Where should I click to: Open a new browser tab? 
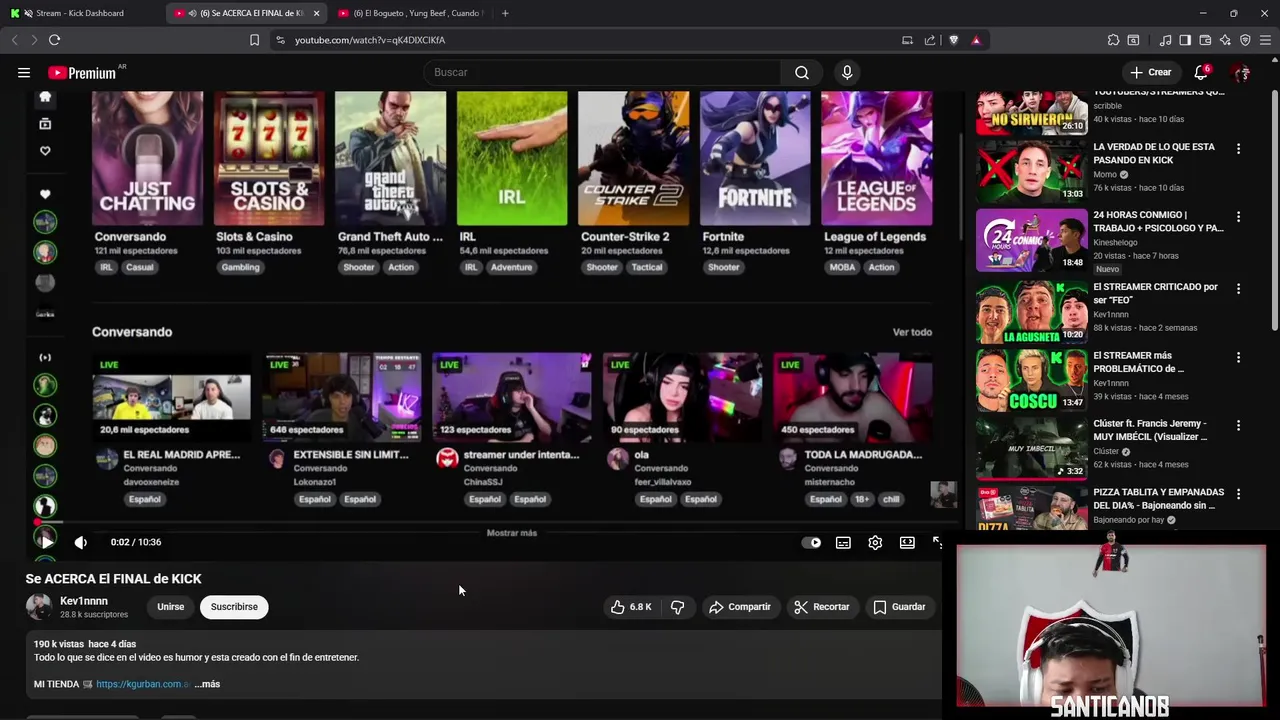click(505, 13)
